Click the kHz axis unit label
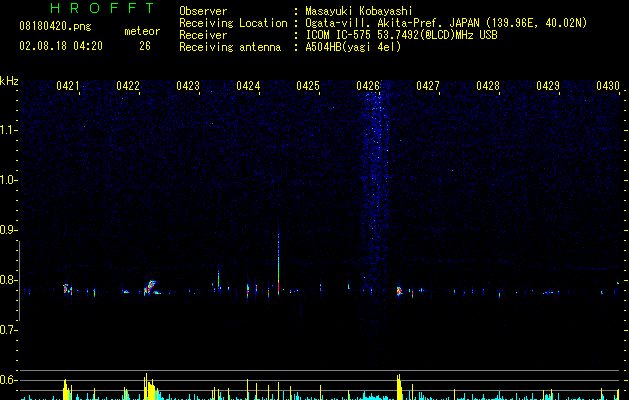Image resolution: width=629 pixels, height=400 pixels. tap(9, 81)
